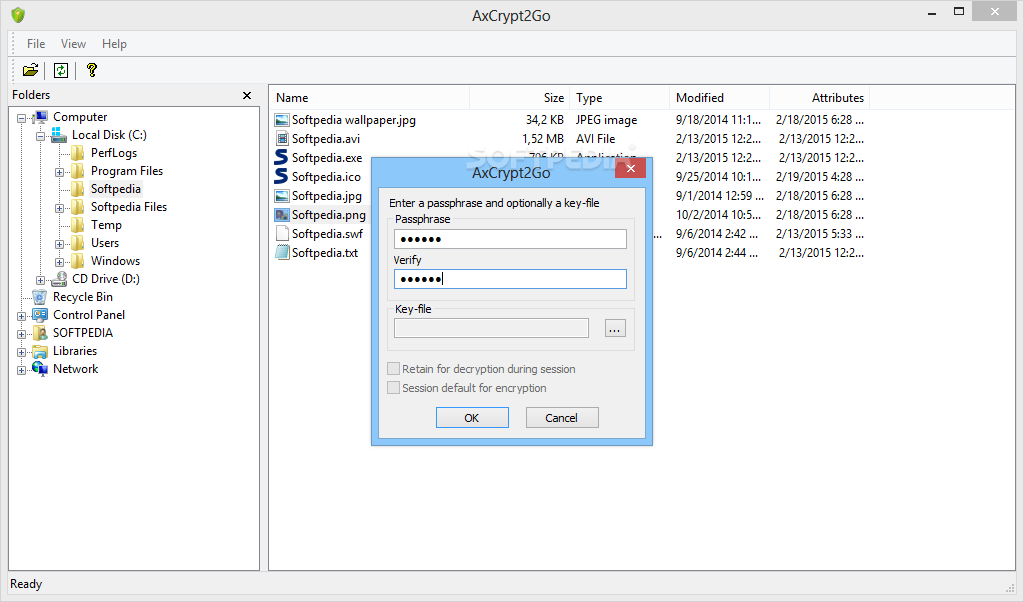The height and width of the screenshot is (602, 1024).
Task: Click the Softpedia.exe file icon
Action: [281, 157]
